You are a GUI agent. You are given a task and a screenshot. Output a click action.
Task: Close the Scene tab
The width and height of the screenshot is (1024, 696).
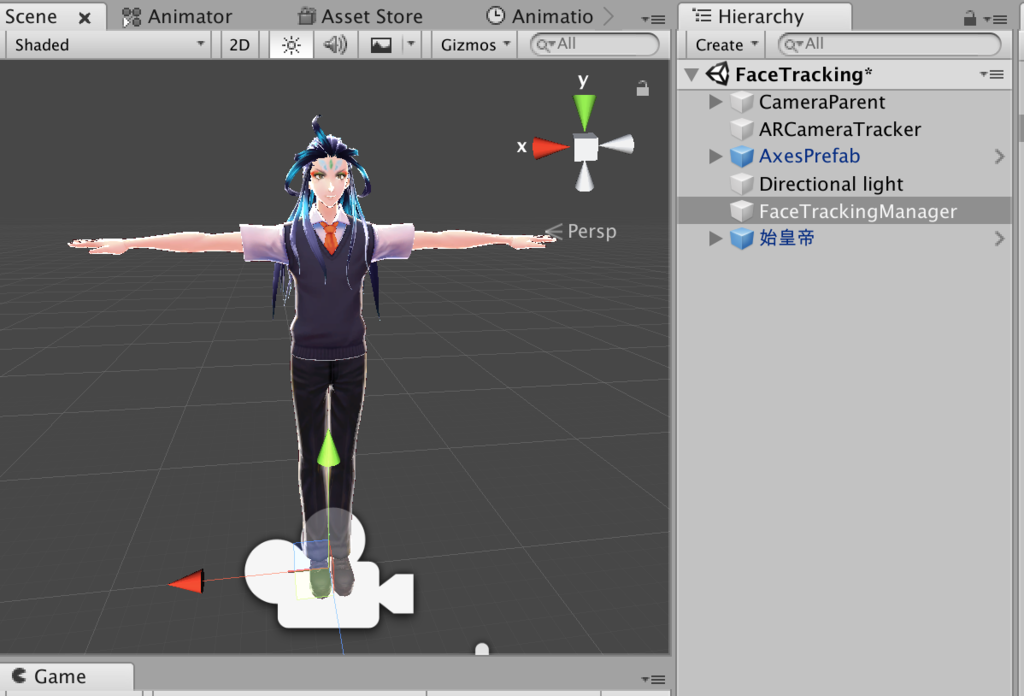[x=85, y=18]
